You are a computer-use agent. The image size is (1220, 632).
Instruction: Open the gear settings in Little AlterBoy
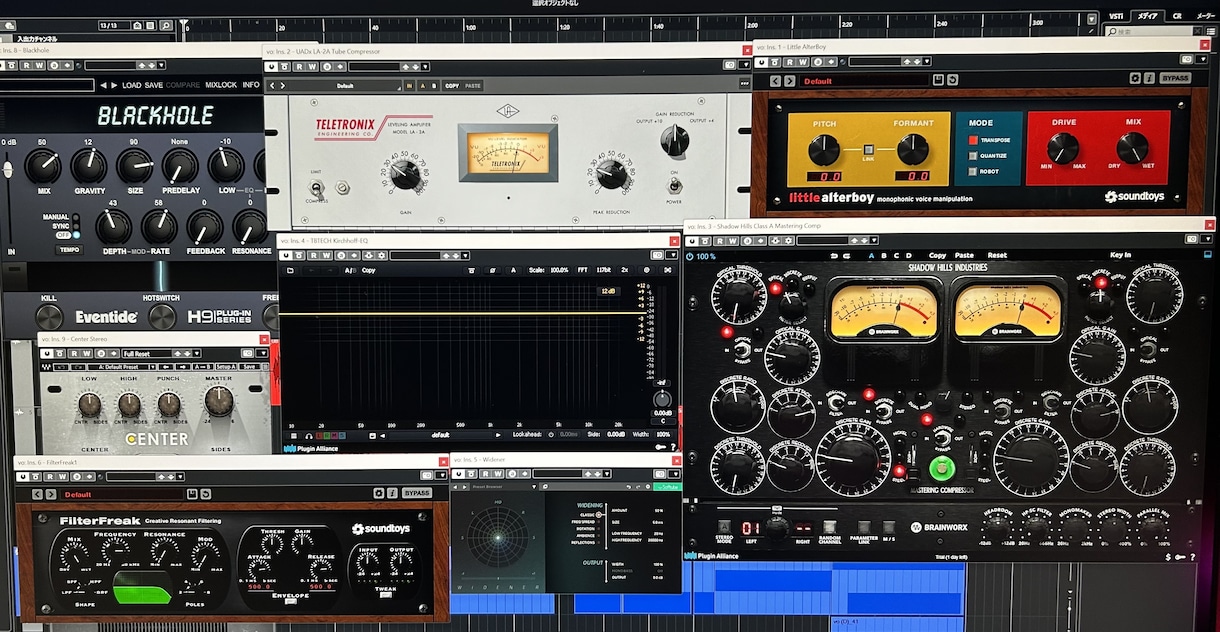click(x=1136, y=78)
